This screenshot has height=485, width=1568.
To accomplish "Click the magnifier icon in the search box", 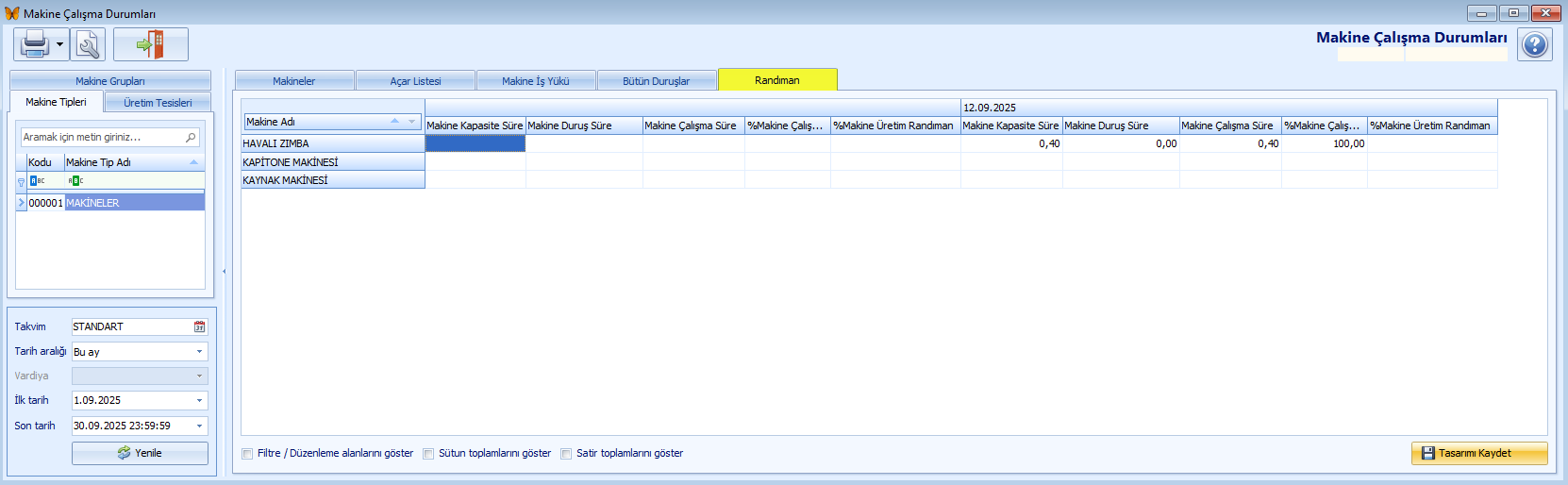I will click(x=191, y=138).
